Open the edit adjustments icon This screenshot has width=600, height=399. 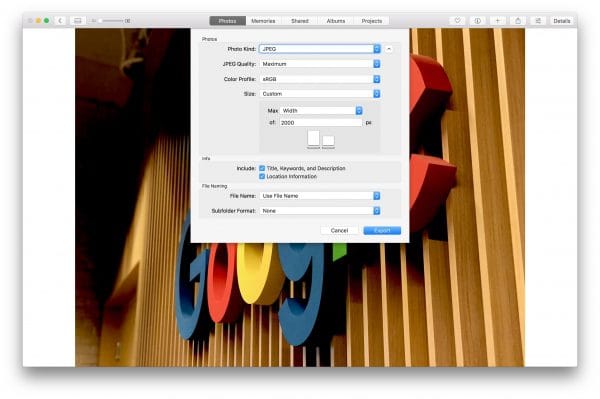coord(538,21)
